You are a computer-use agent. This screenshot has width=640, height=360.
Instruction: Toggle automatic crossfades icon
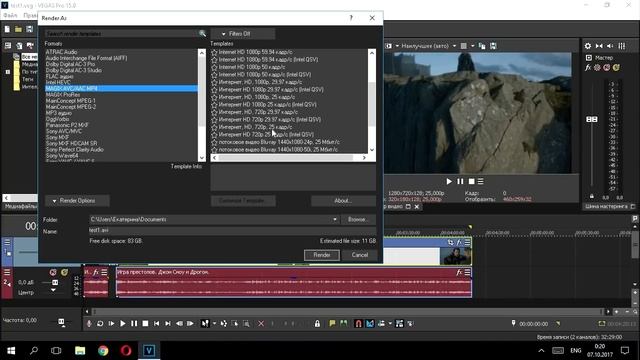tap(370, 324)
